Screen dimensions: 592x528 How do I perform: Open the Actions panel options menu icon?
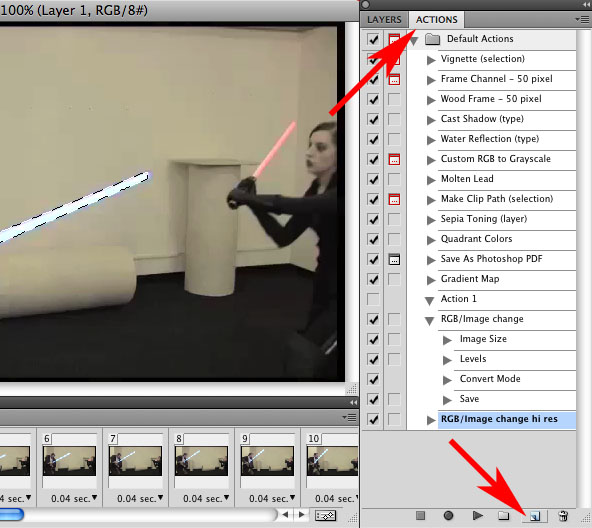coord(582,19)
